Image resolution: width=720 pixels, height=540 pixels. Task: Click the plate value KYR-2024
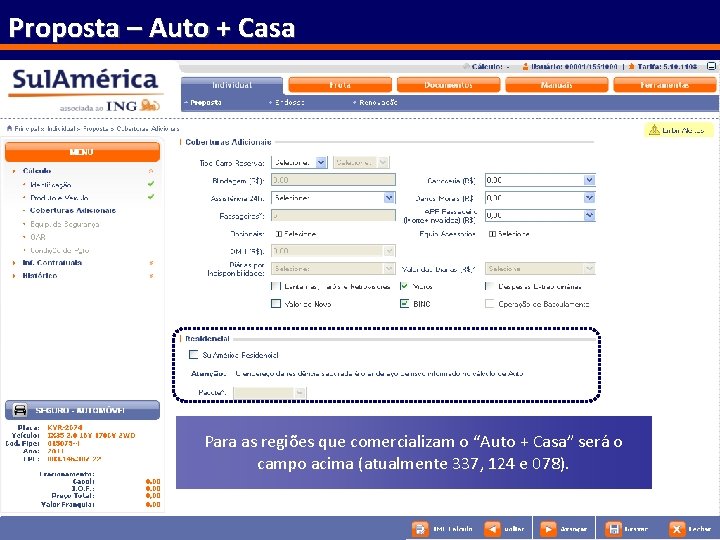[x=65, y=427]
